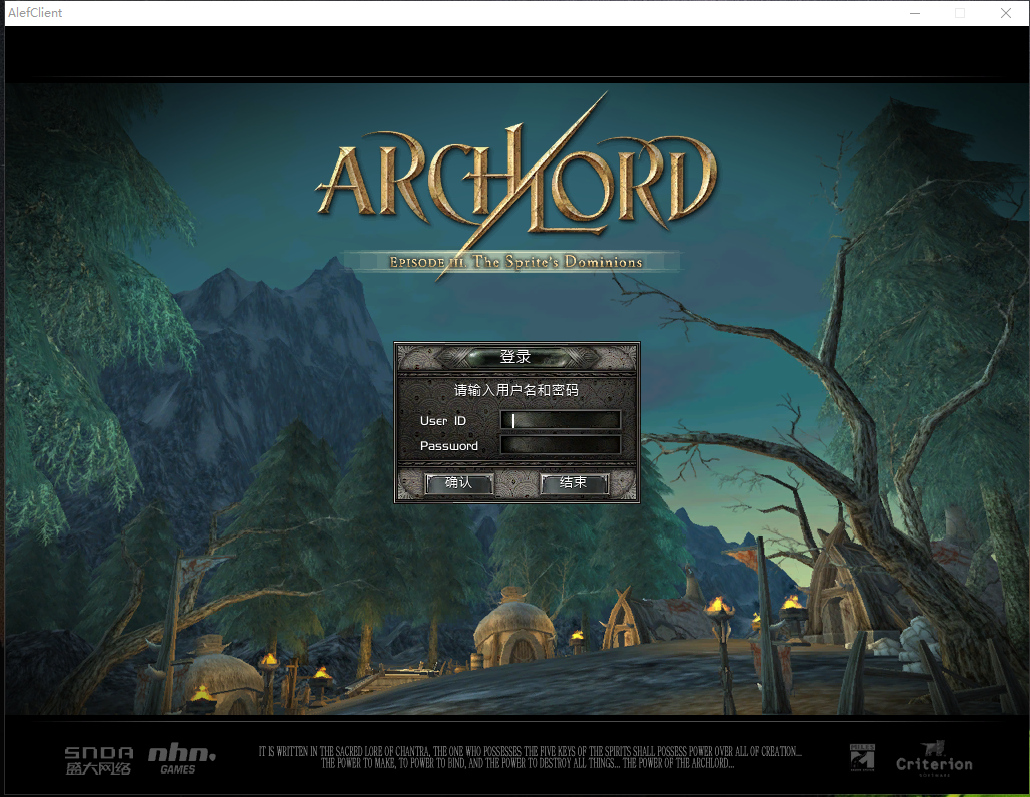Viewport: 1030px width, 797px height.
Task: Click the Criterion Software logo
Action: point(932,758)
